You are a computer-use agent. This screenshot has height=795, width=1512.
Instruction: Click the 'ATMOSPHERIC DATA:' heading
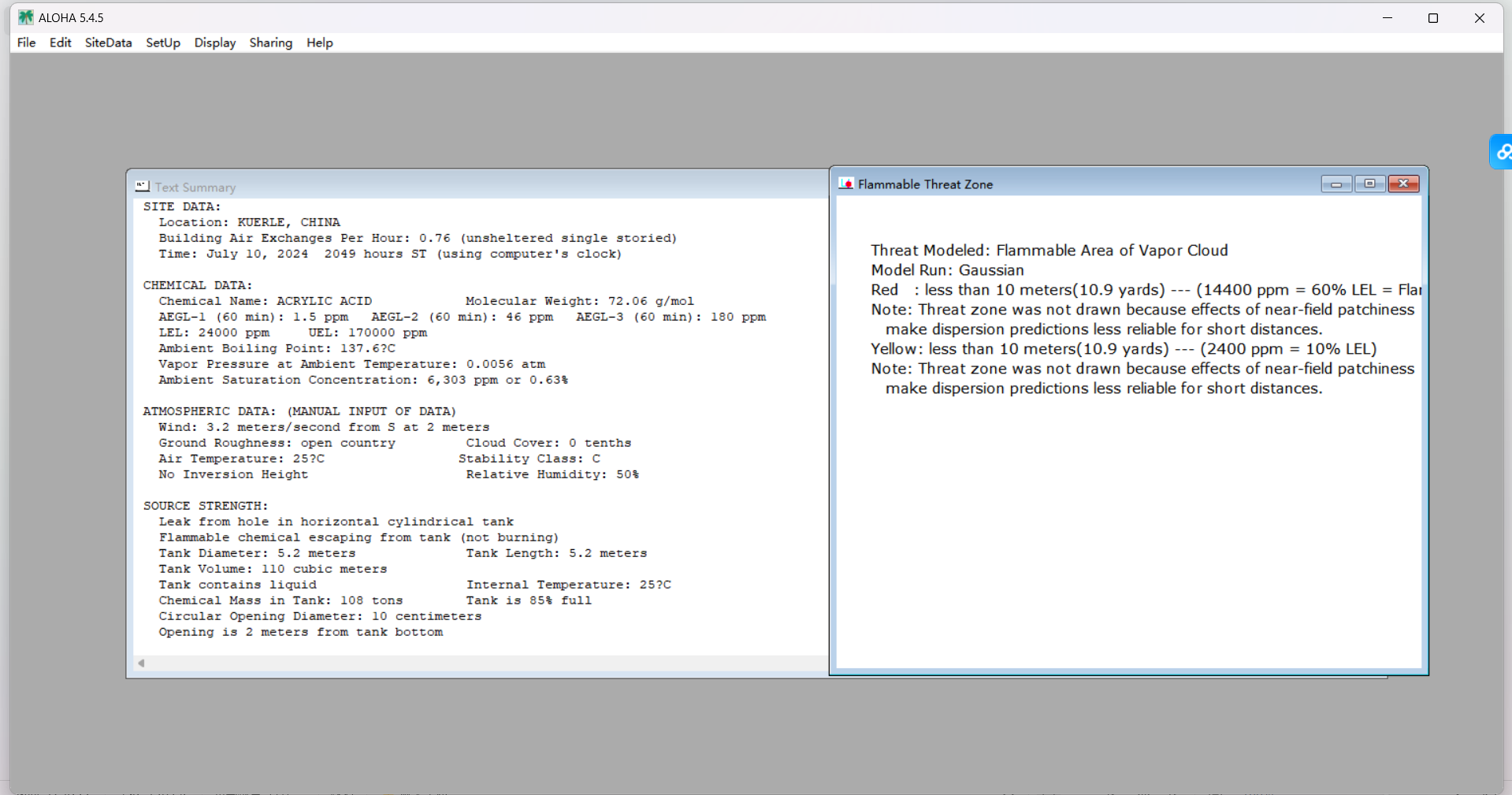click(299, 411)
